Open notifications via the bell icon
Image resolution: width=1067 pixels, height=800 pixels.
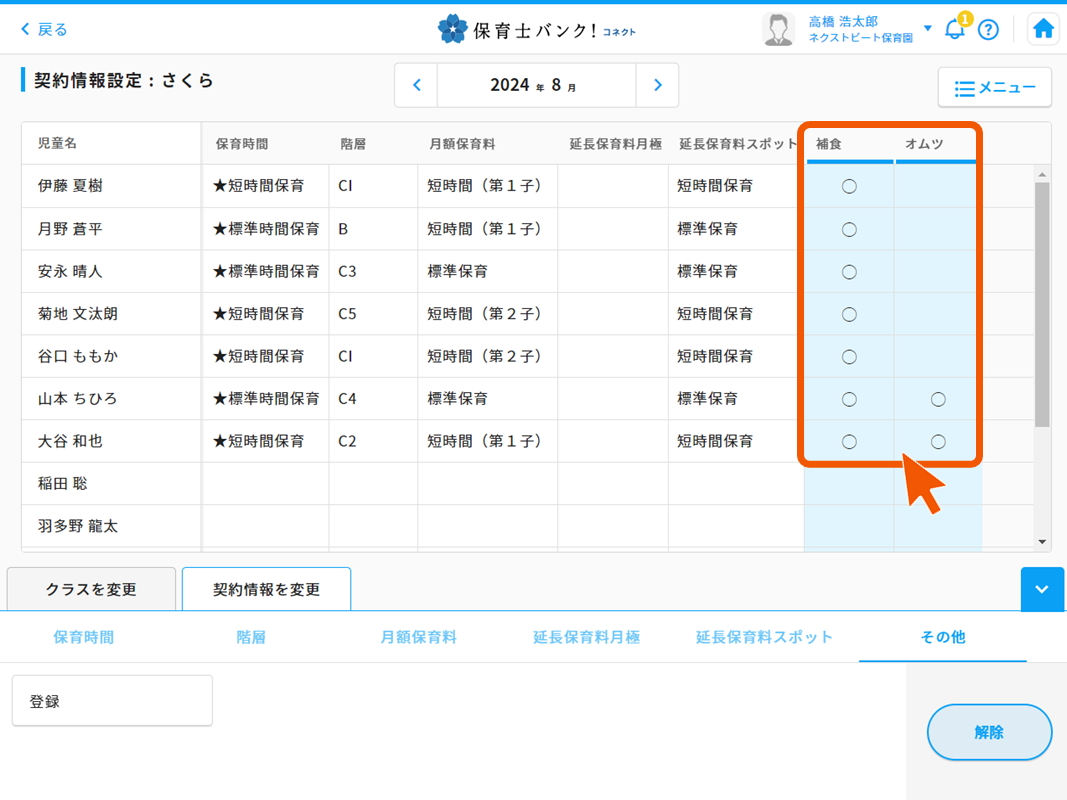(954, 29)
